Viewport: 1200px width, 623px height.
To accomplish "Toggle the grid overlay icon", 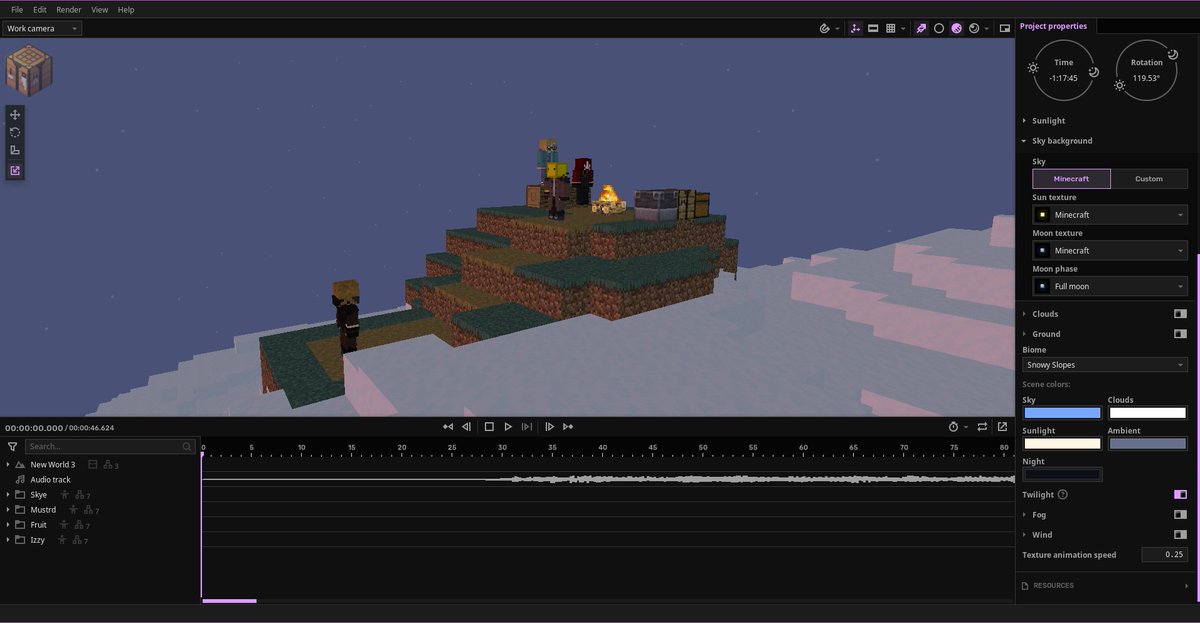I will point(891,29).
